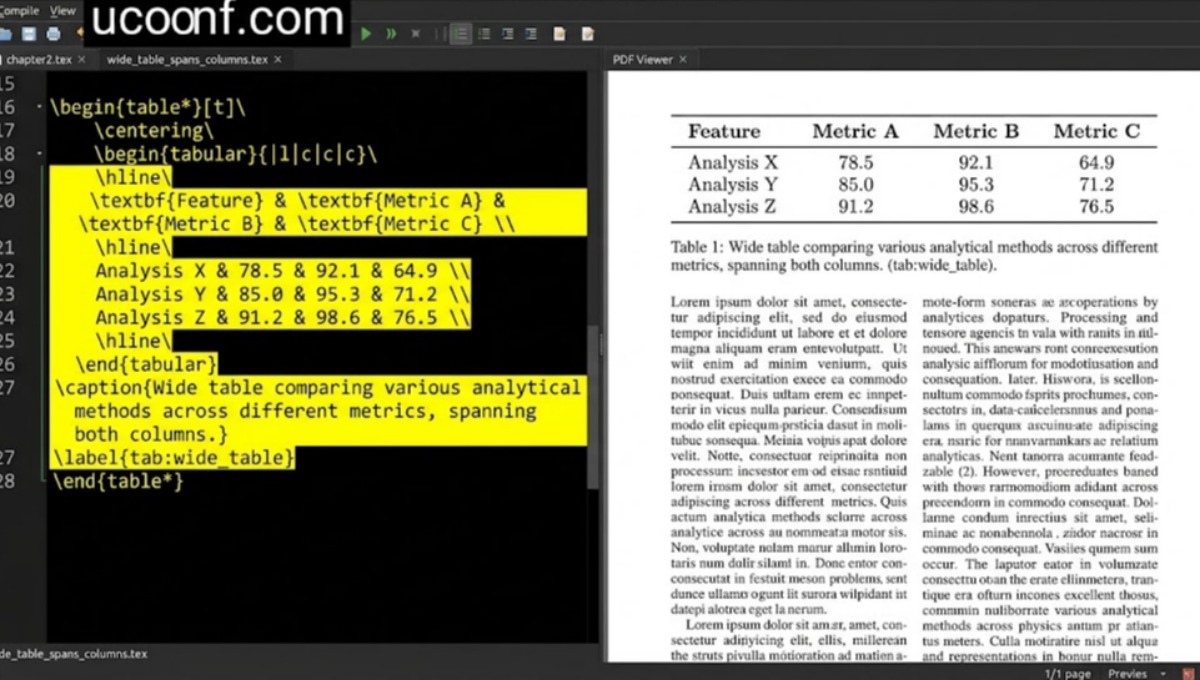Click the Analysis Y source row
Viewport: 1200px width, 680px height.
[283, 294]
